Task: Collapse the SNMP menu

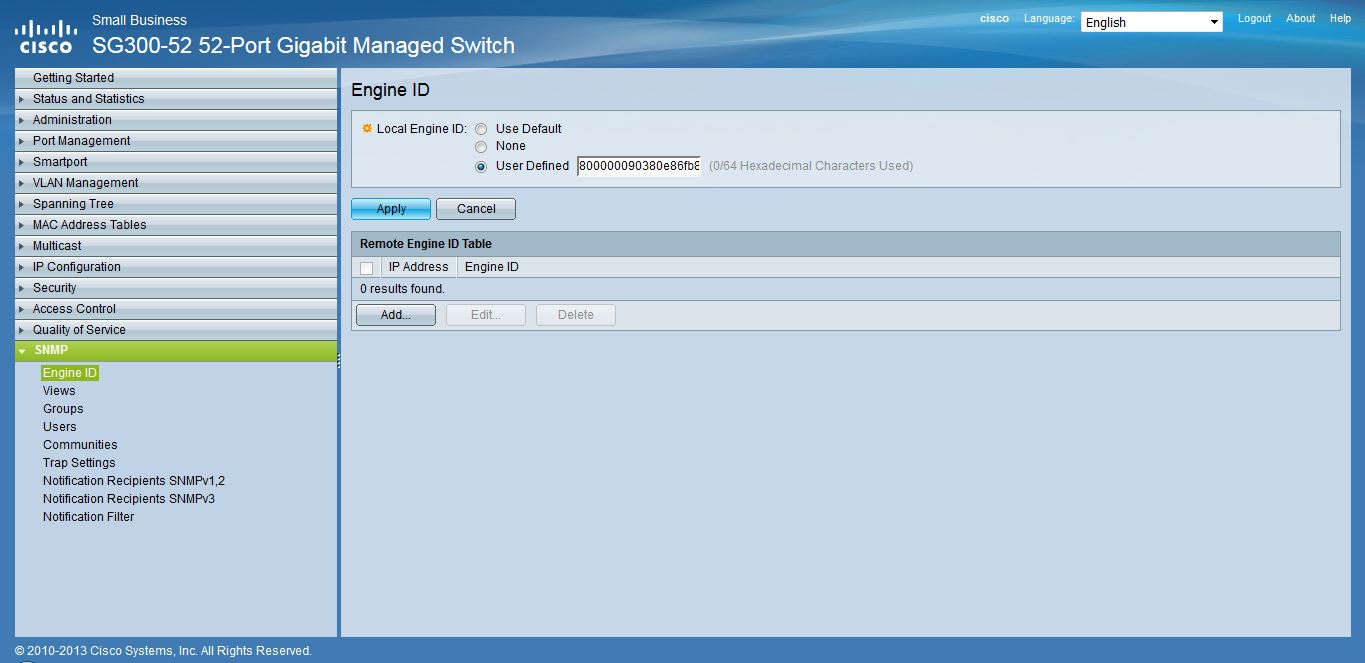Action: [176, 351]
